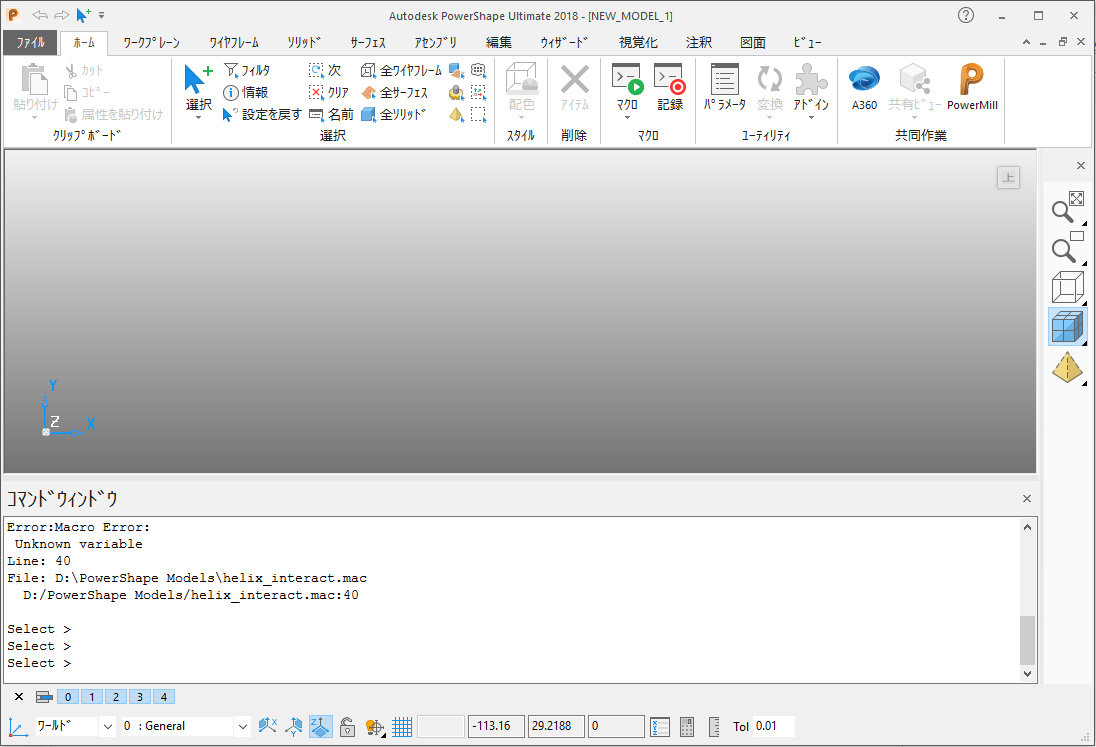Toggle level 4 visibility button
The image size is (1096, 747).
point(164,697)
